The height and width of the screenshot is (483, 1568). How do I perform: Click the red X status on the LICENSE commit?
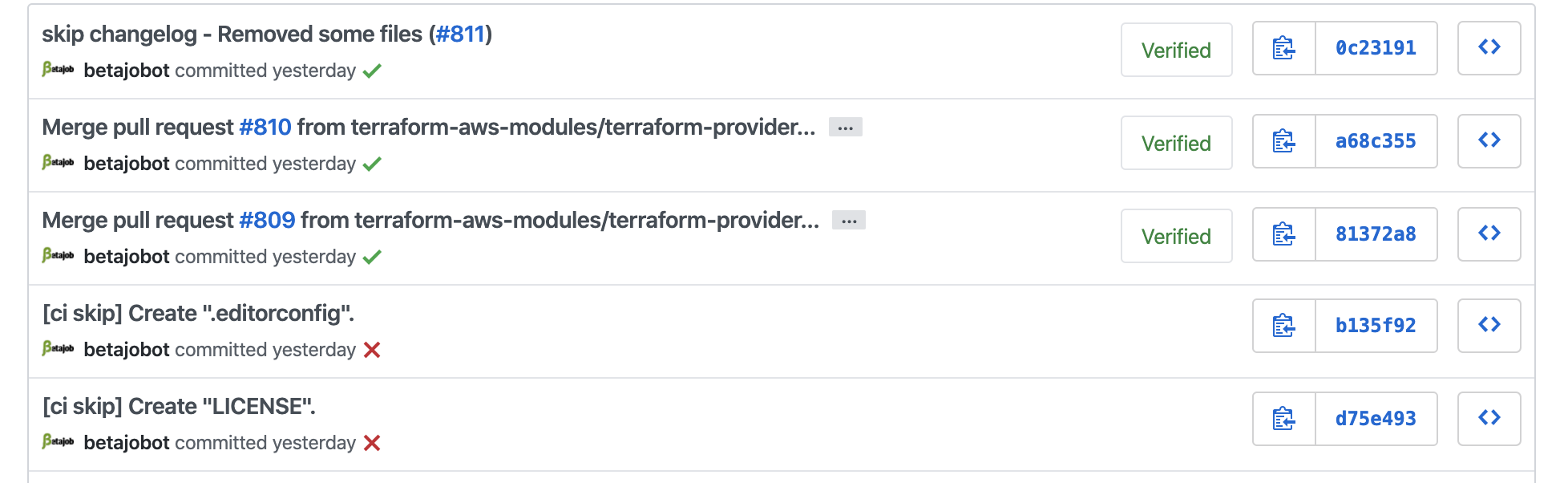click(373, 442)
